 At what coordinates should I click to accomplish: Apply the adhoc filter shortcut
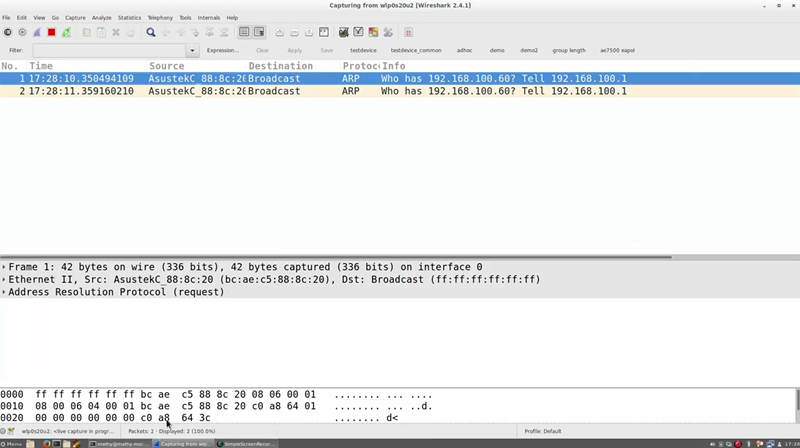pos(464,50)
